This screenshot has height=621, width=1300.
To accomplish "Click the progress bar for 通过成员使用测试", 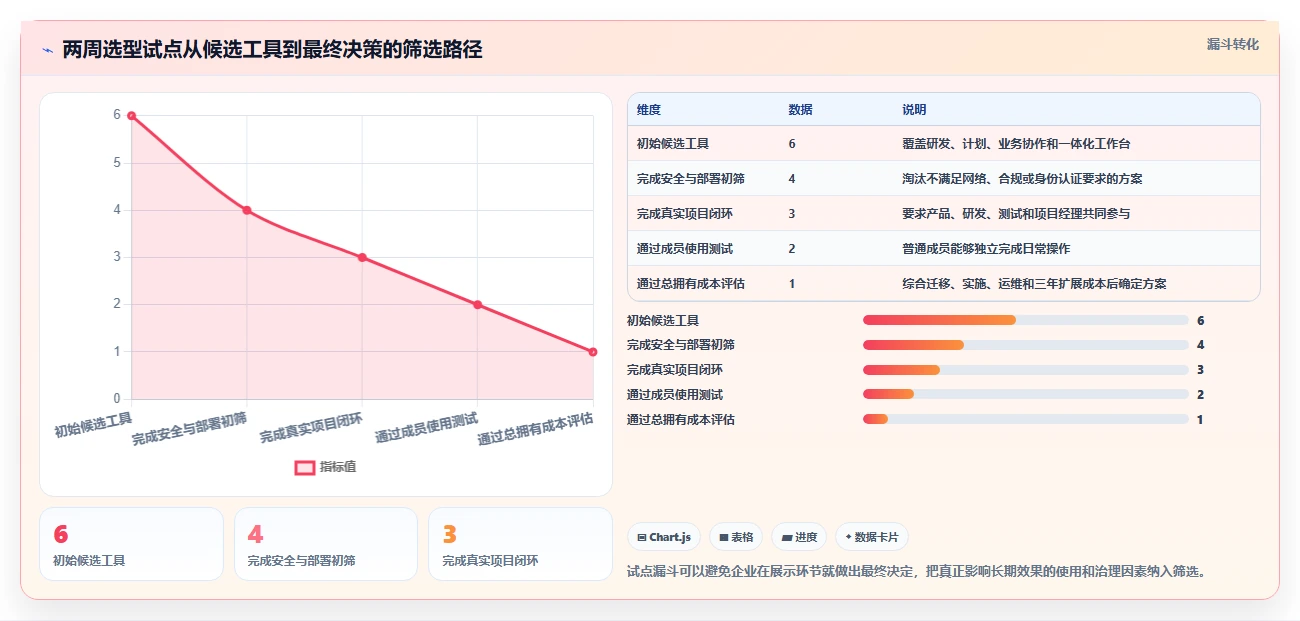I will pyautogui.click(x=1026, y=395).
